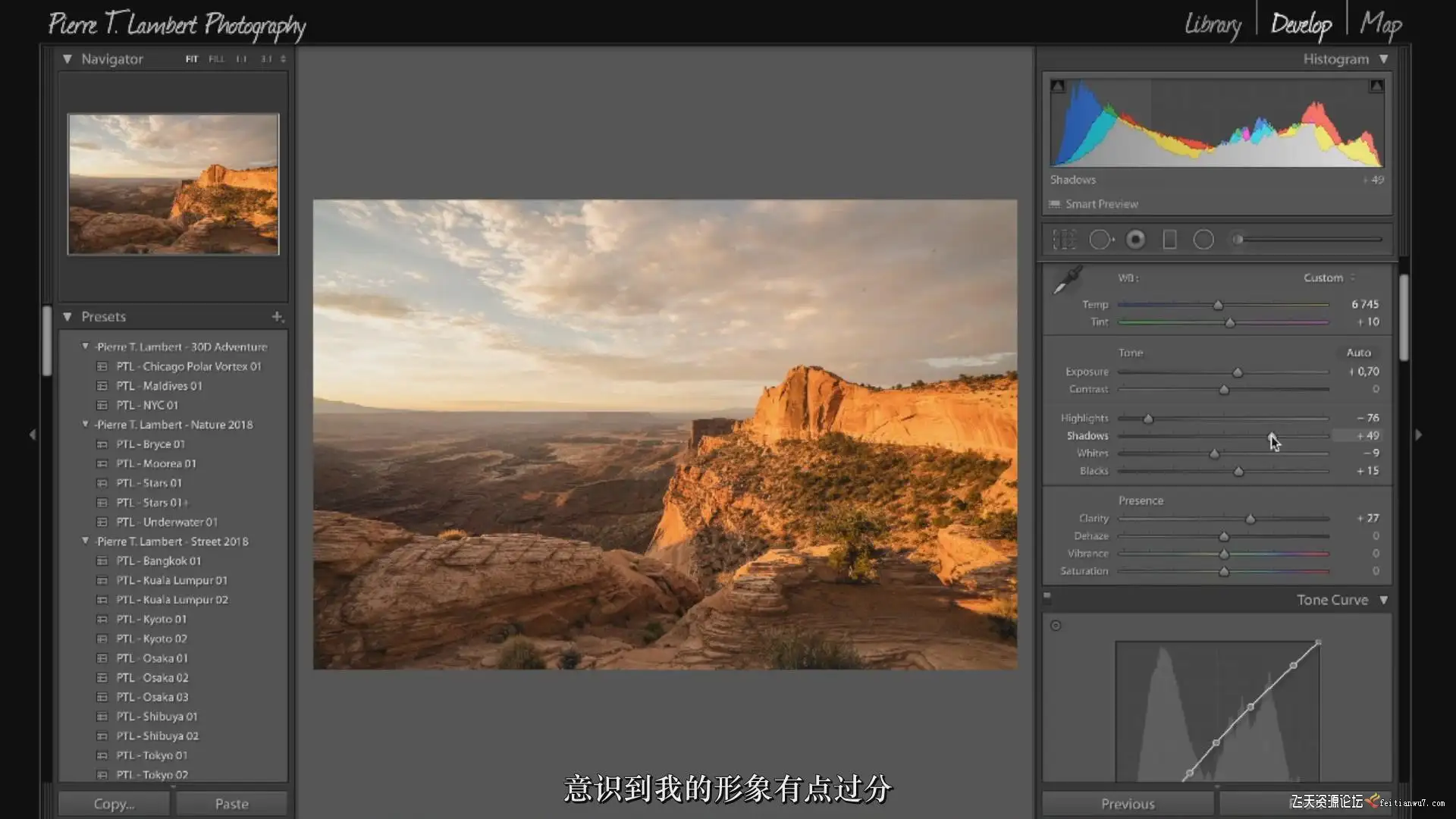Image resolution: width=1456 pixels, height=819 pixels.
Task: Switch to the Library module
Action: click(1213, 24)
